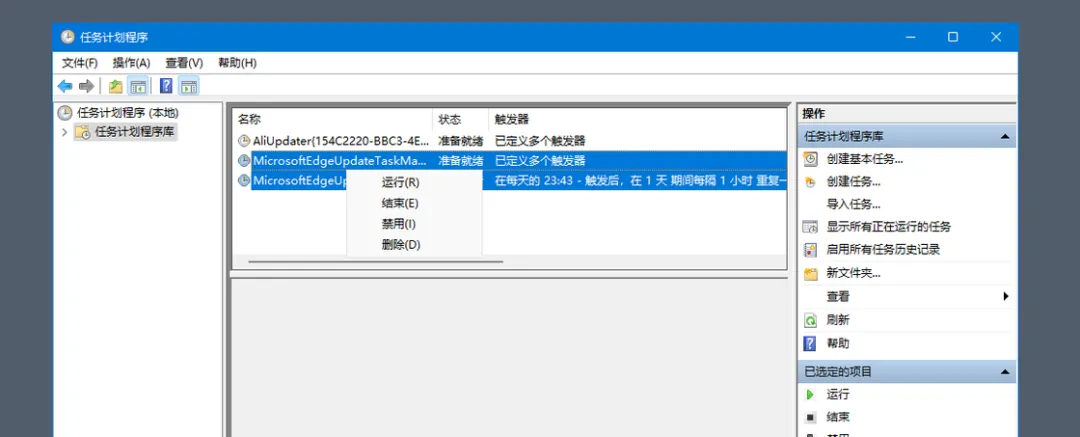Click the clock icon of the AliUpdater task
The width and height of the screenshot is (1080, 437).
(244, 141)
